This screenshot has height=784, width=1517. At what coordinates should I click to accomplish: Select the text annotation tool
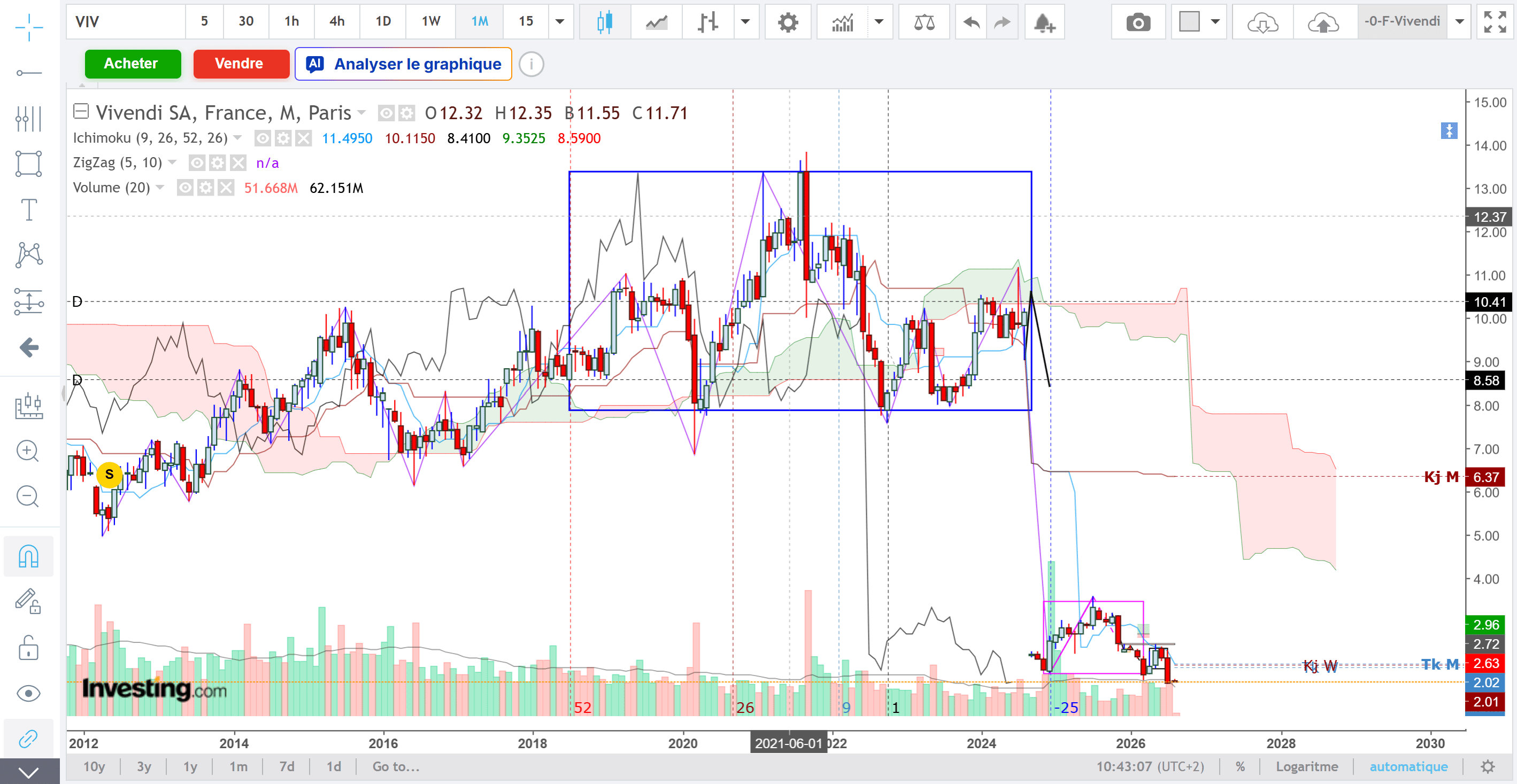29,209
